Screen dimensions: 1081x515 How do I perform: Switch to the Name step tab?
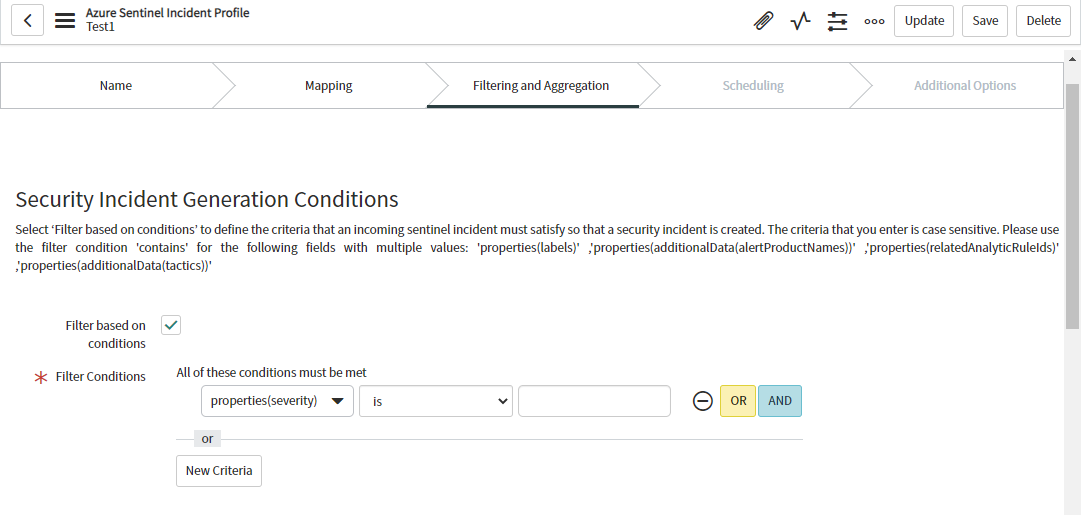115,85
